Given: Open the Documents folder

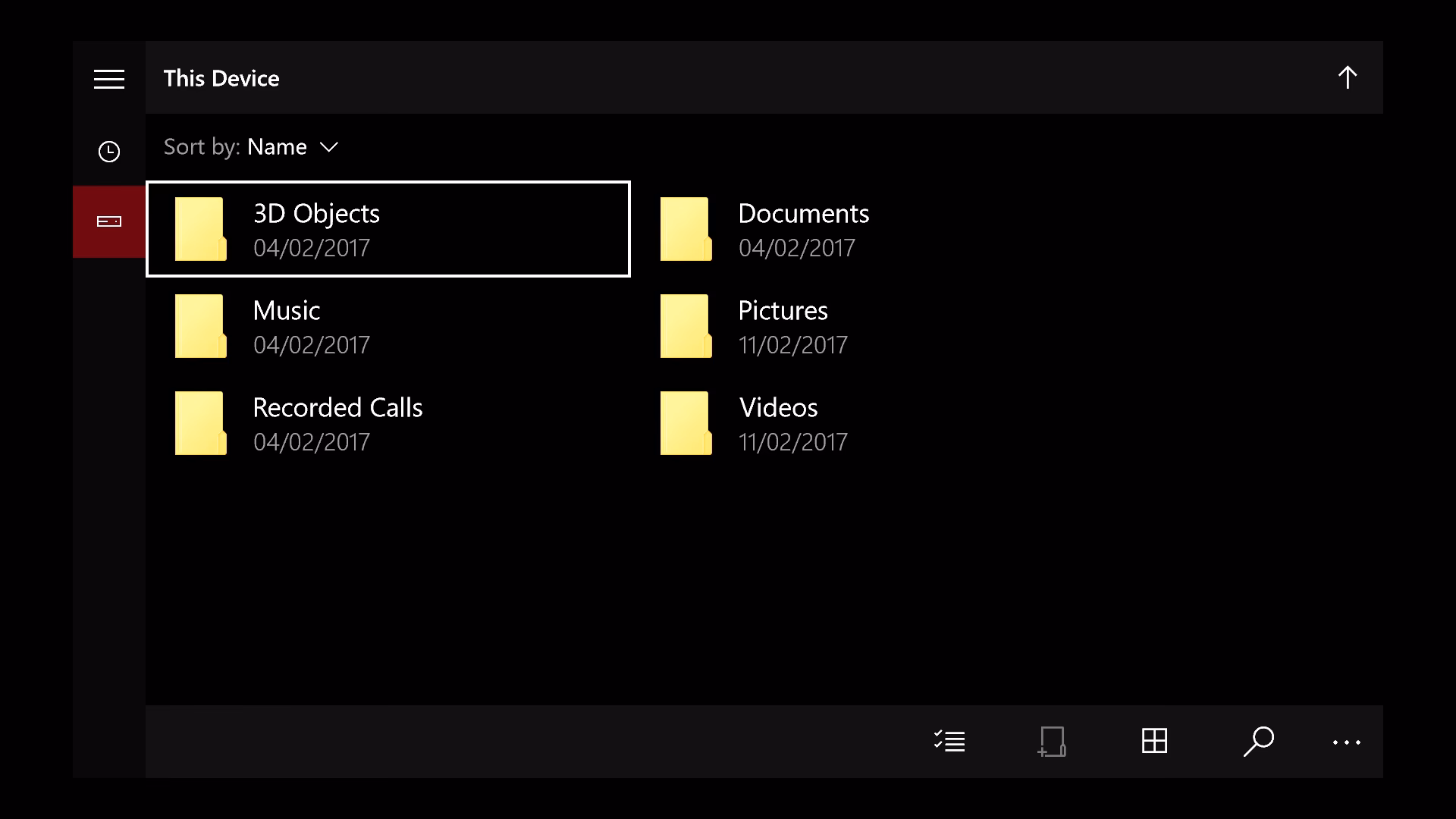Looking at the screenshot, I should (804, 228).
